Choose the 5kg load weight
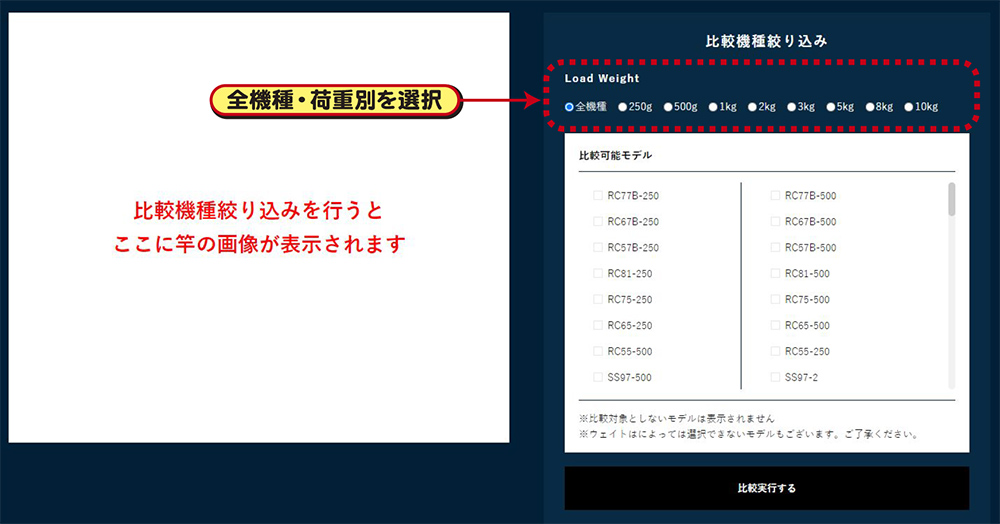This screenshot has width=1000, height=524. click(x=830, y=107)
